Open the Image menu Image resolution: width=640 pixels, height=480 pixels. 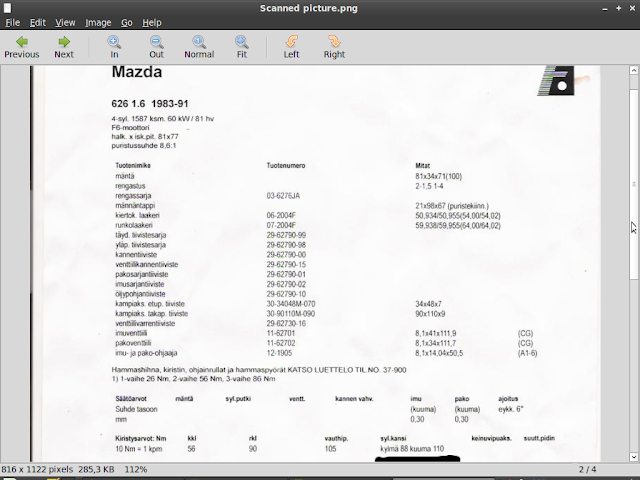point(98,22)
